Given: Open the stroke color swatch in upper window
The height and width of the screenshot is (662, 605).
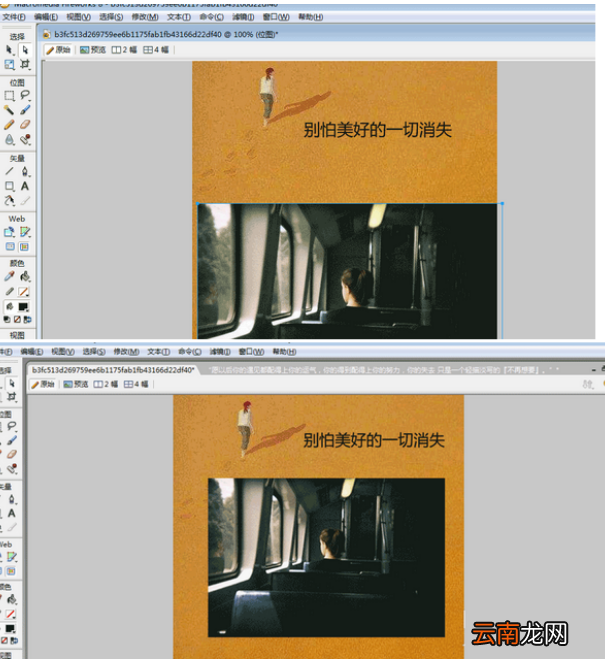Looking at the screenshot, I should tap(24, 292).
